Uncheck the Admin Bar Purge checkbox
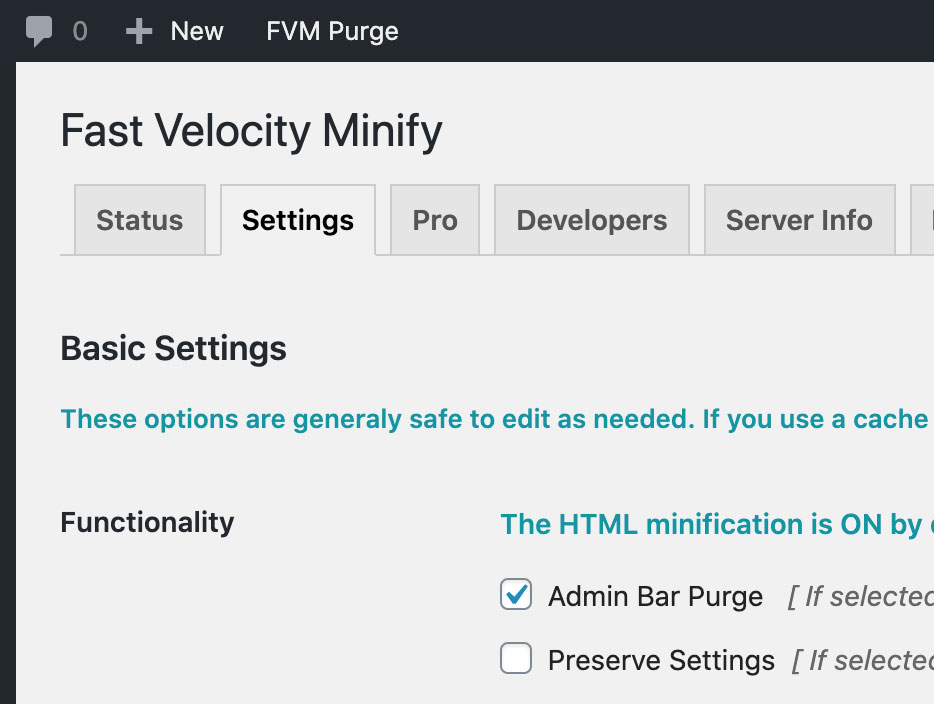Screen dimensions: 934x704 (x=516, y=594)
